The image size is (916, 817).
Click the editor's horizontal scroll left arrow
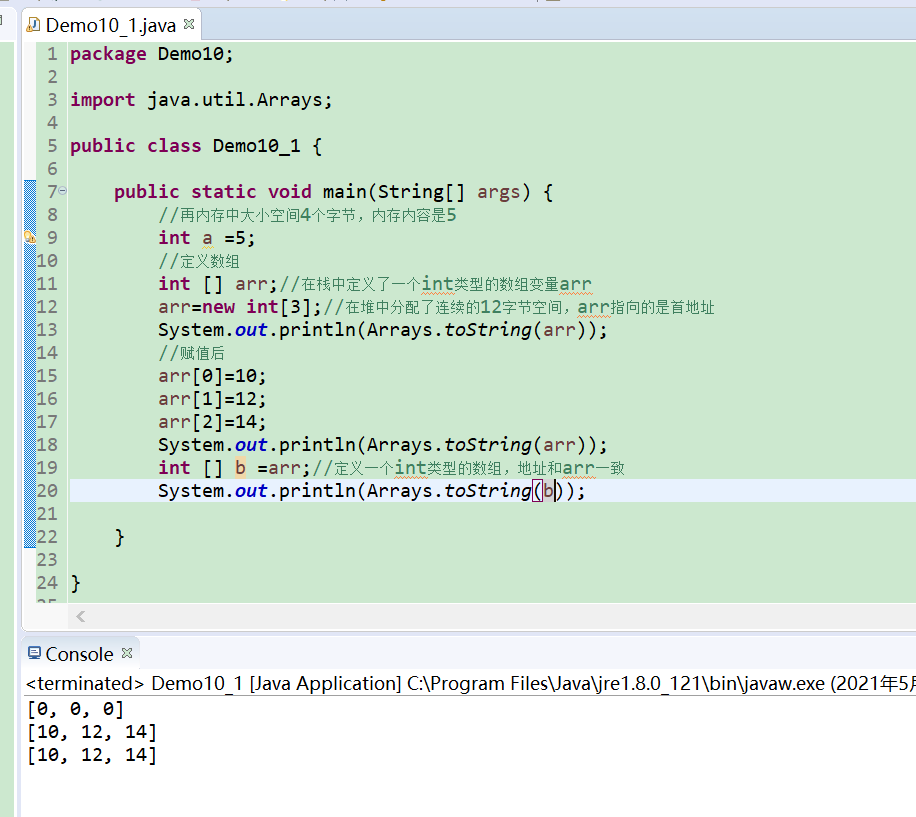coord(81,616)
